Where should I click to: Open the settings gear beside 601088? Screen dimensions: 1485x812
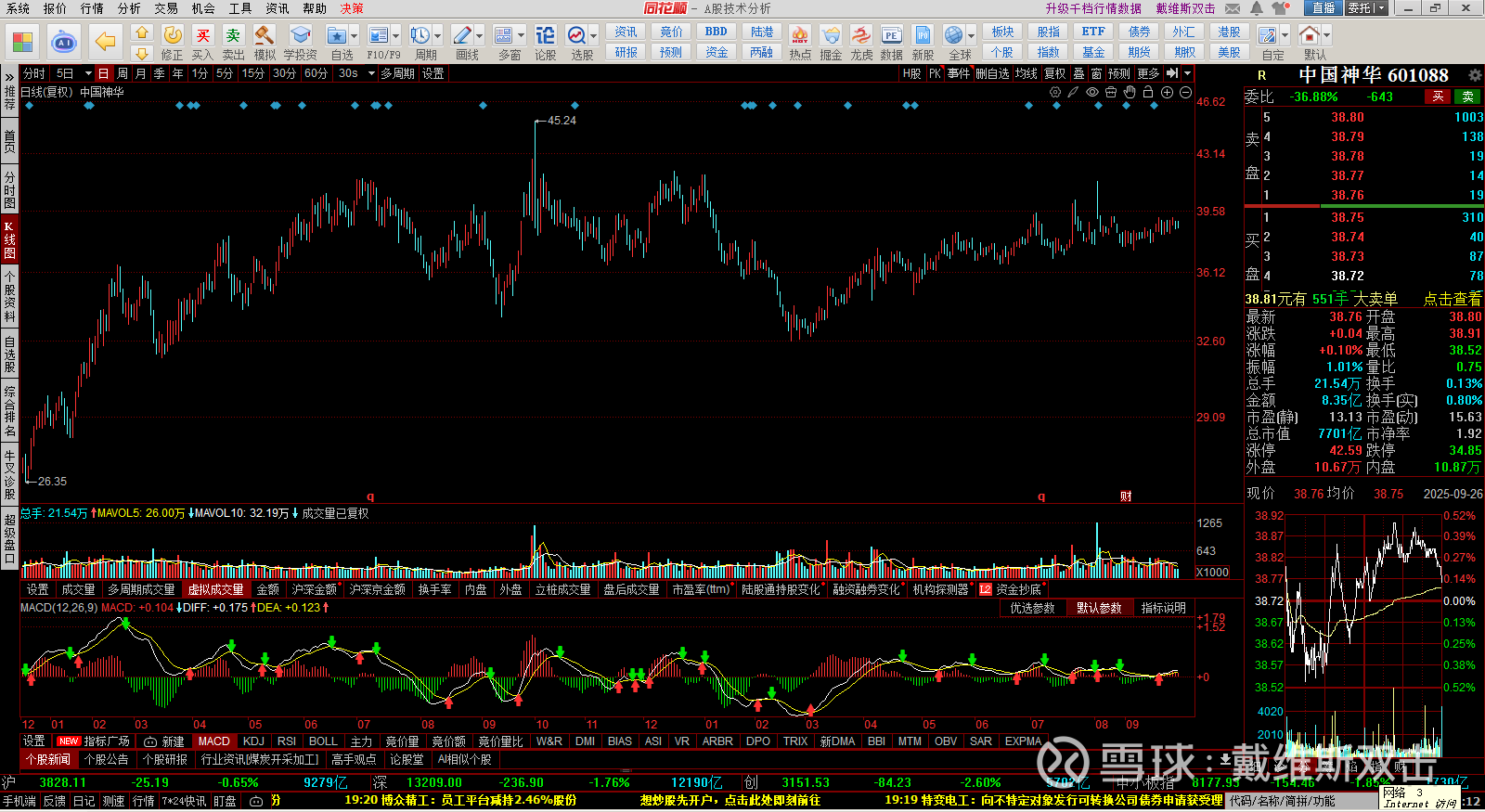tap(1474, 74)
